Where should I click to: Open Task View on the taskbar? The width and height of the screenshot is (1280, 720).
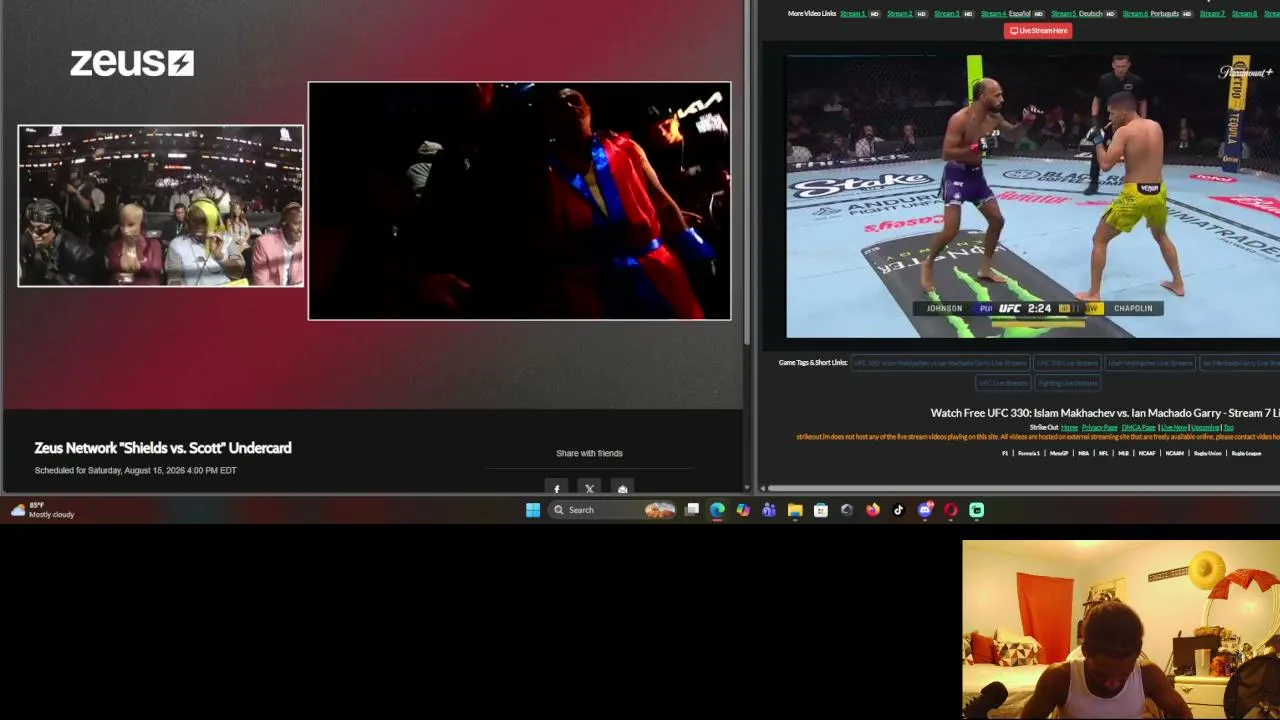pyautogui.click(x=691, y=510)
